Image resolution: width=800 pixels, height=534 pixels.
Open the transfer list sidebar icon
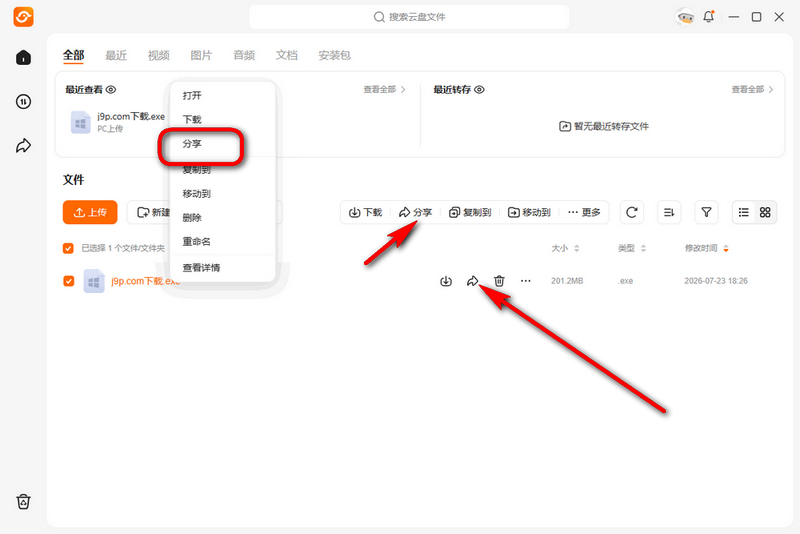click(23, 101)
